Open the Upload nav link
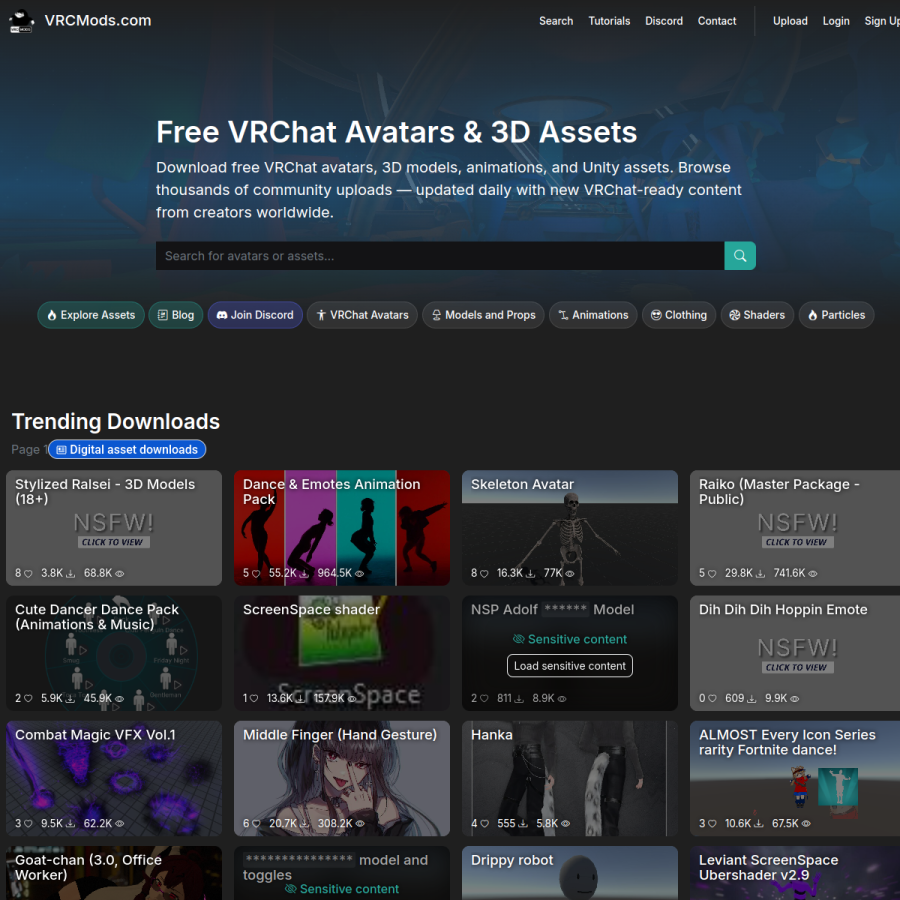 point(790,21)
